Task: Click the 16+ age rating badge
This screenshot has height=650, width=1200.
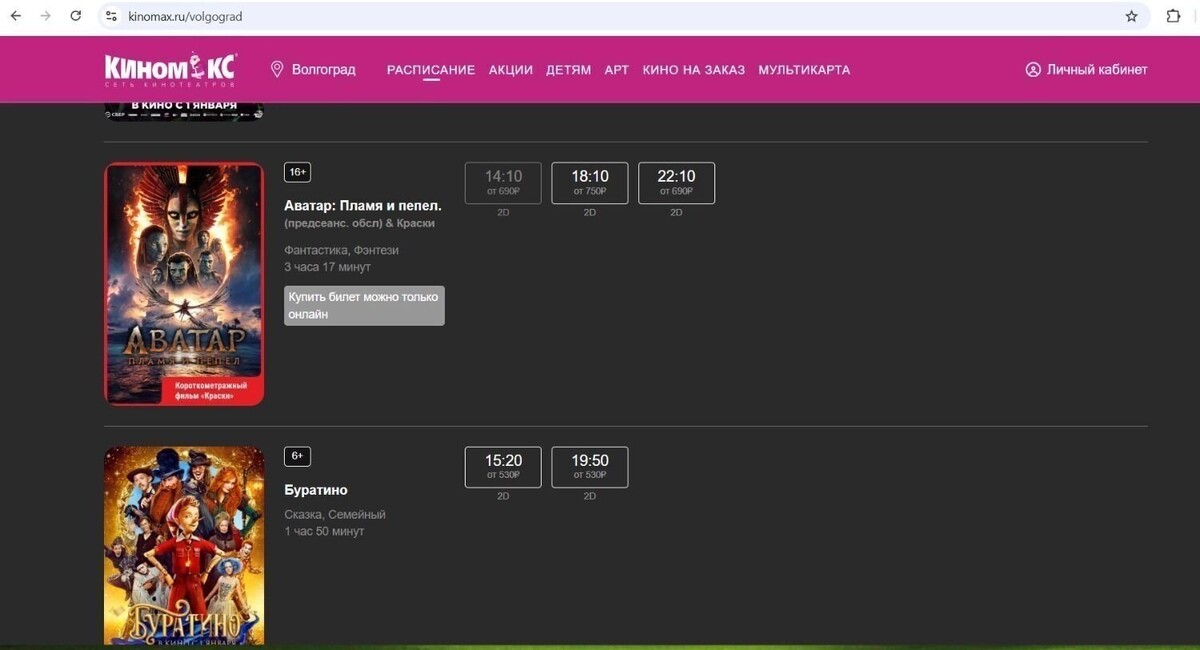Action: coord(297,172)
